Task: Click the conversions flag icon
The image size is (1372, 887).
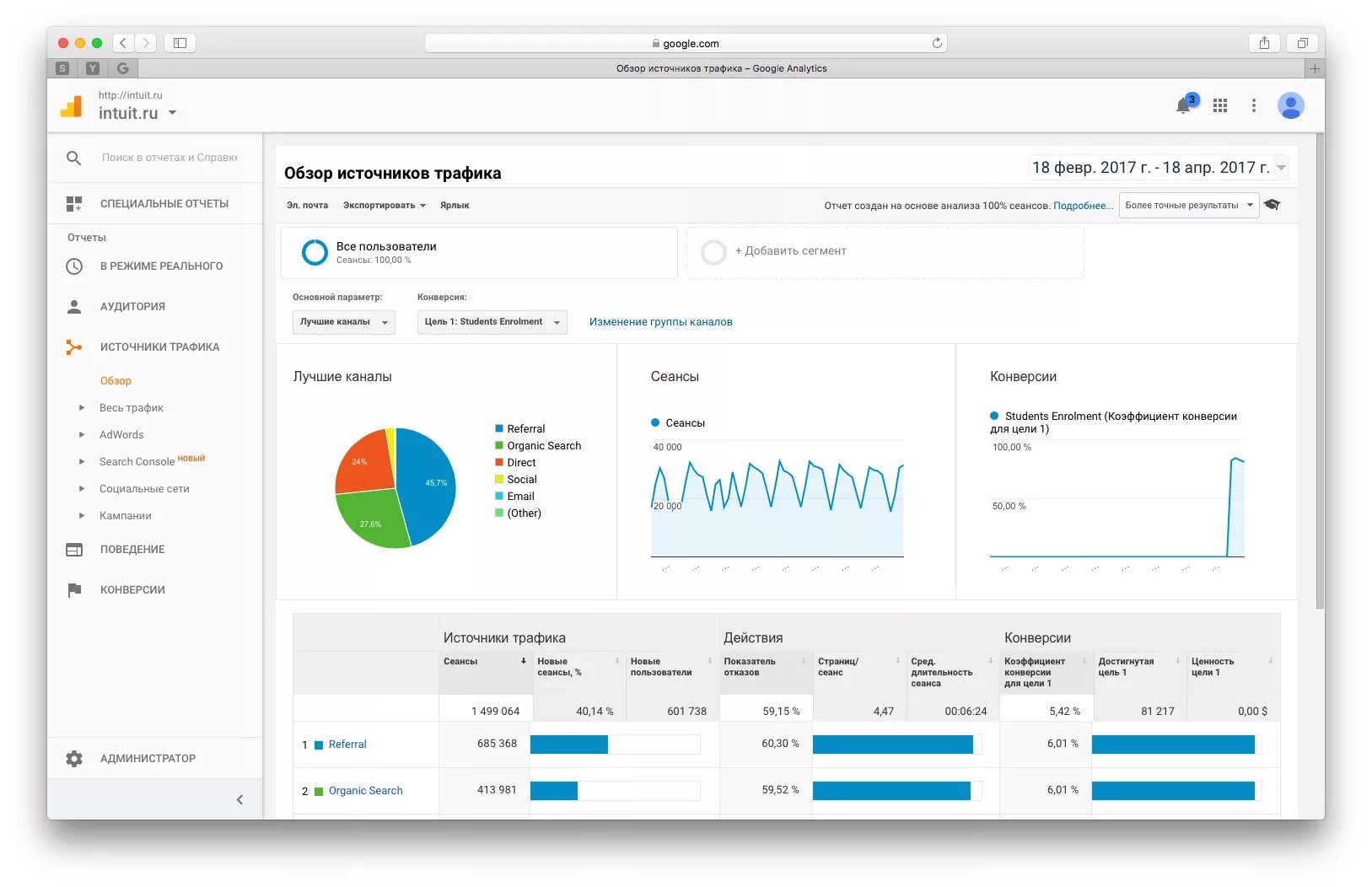Action: (x=74, y=590)
